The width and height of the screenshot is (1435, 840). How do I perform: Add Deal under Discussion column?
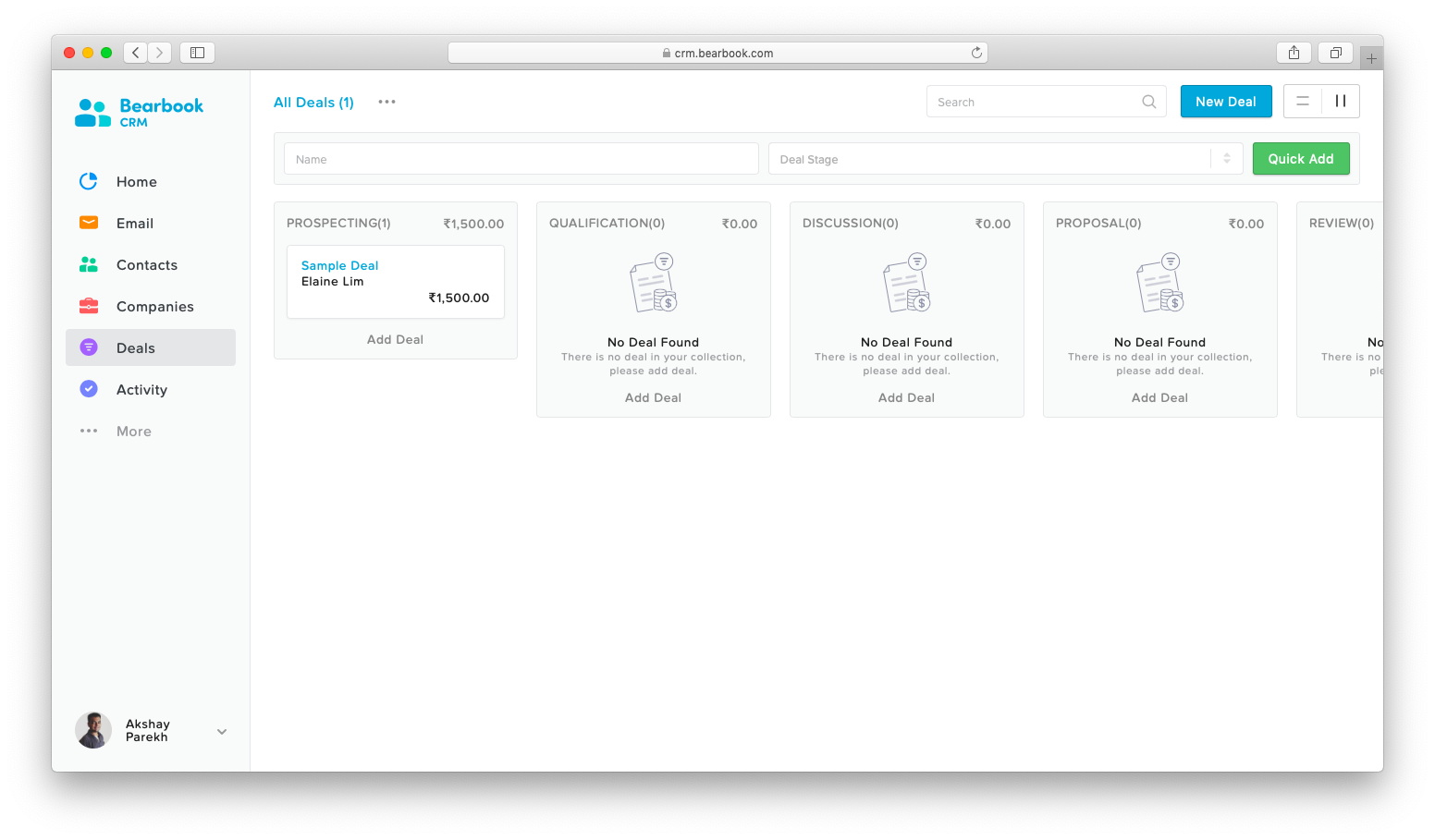pyautogui.click(x=906, y=397)
